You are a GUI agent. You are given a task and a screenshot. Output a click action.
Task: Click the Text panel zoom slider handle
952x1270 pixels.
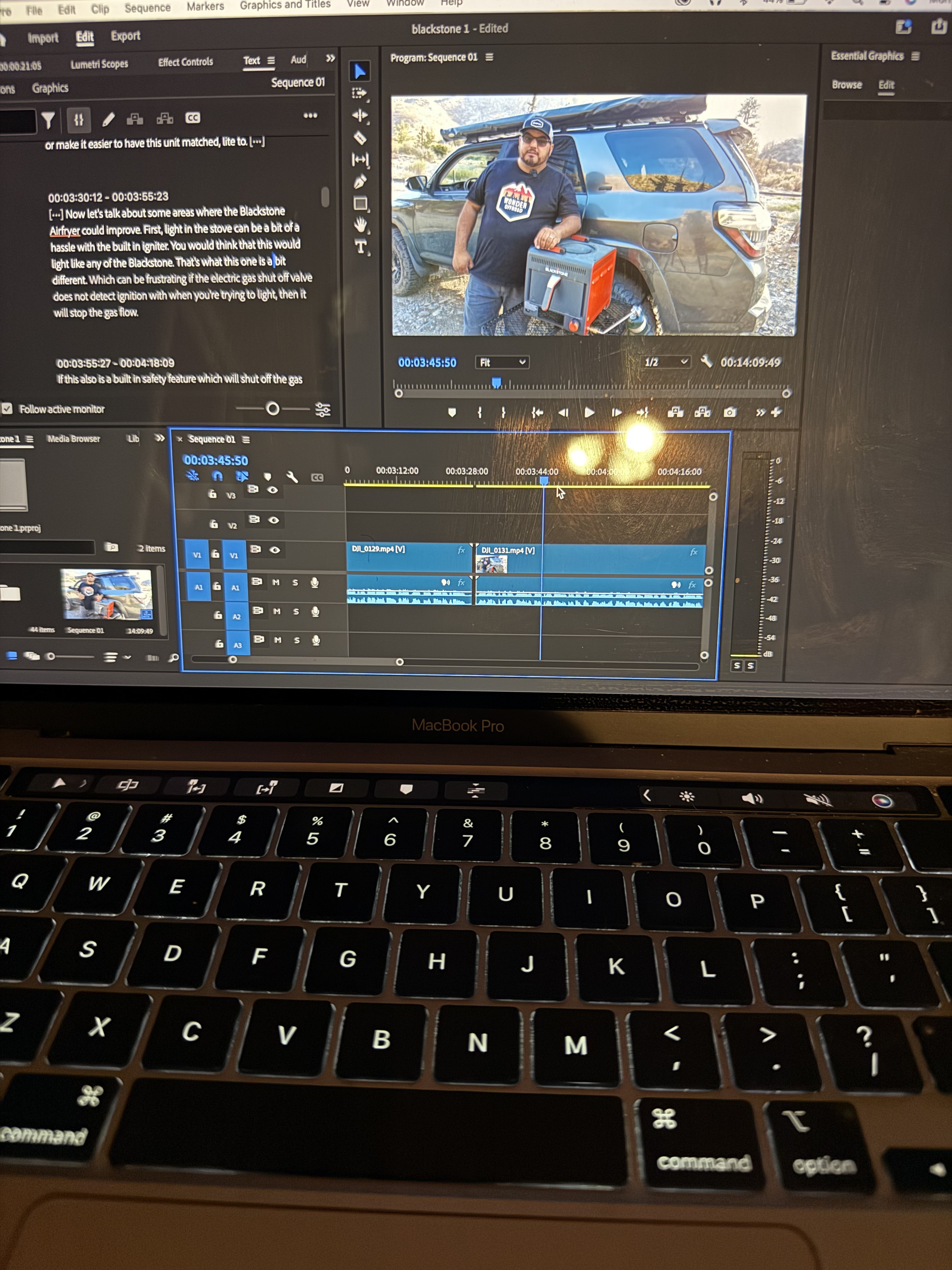[273, 409]
